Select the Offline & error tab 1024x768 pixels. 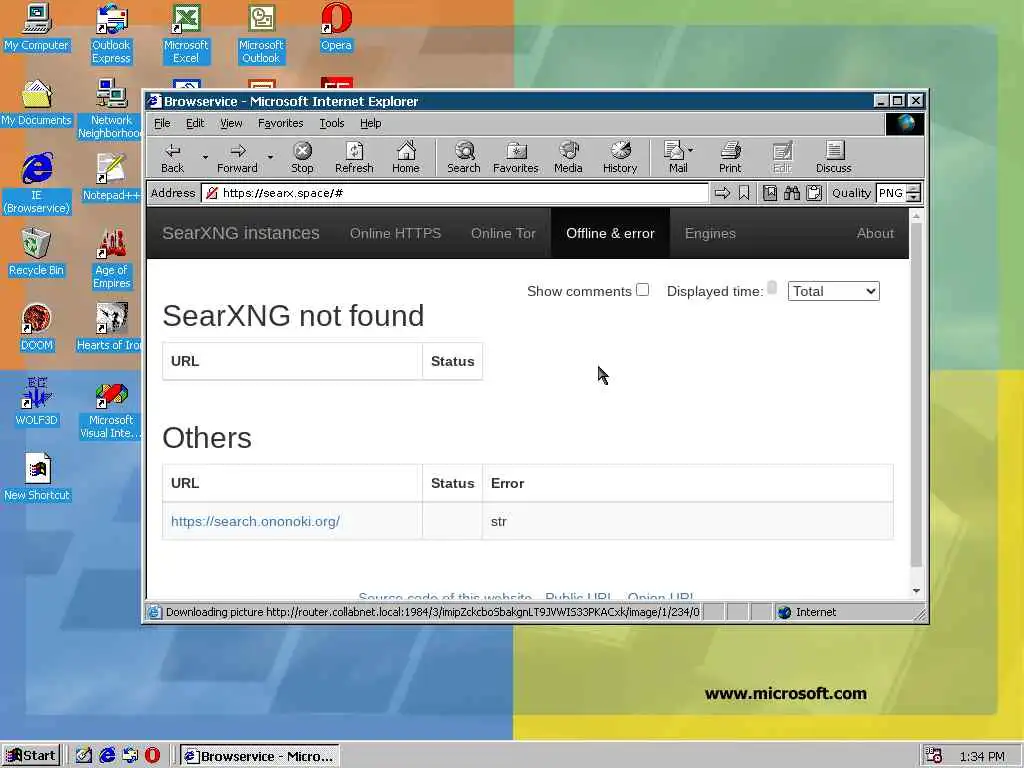(610, 234)
